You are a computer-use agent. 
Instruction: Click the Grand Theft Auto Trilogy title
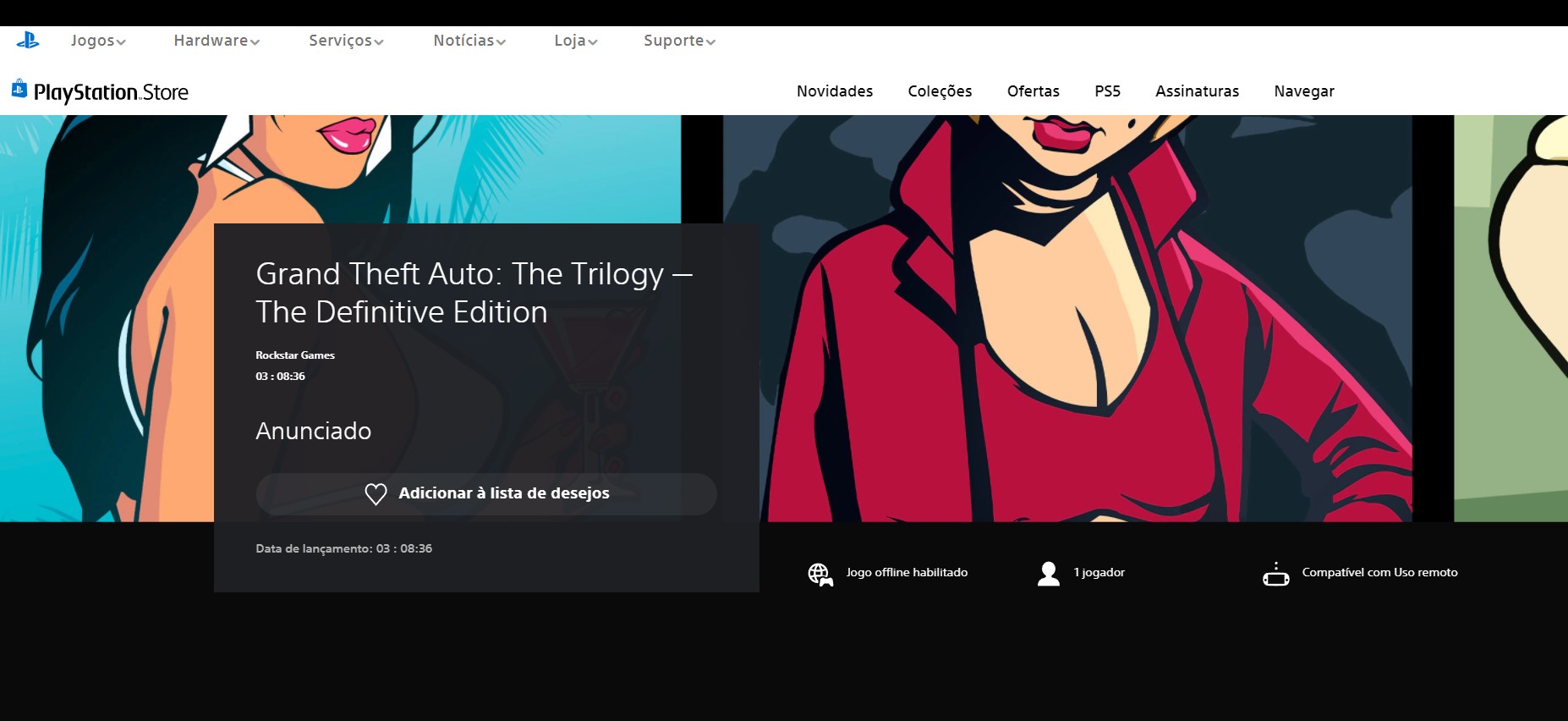pos(474,293)
